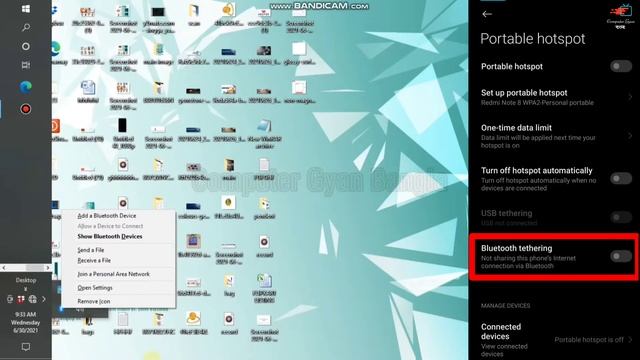Screen dimensions: 640x360
Task: Open the Connected devices row
Action: point(555,340)
